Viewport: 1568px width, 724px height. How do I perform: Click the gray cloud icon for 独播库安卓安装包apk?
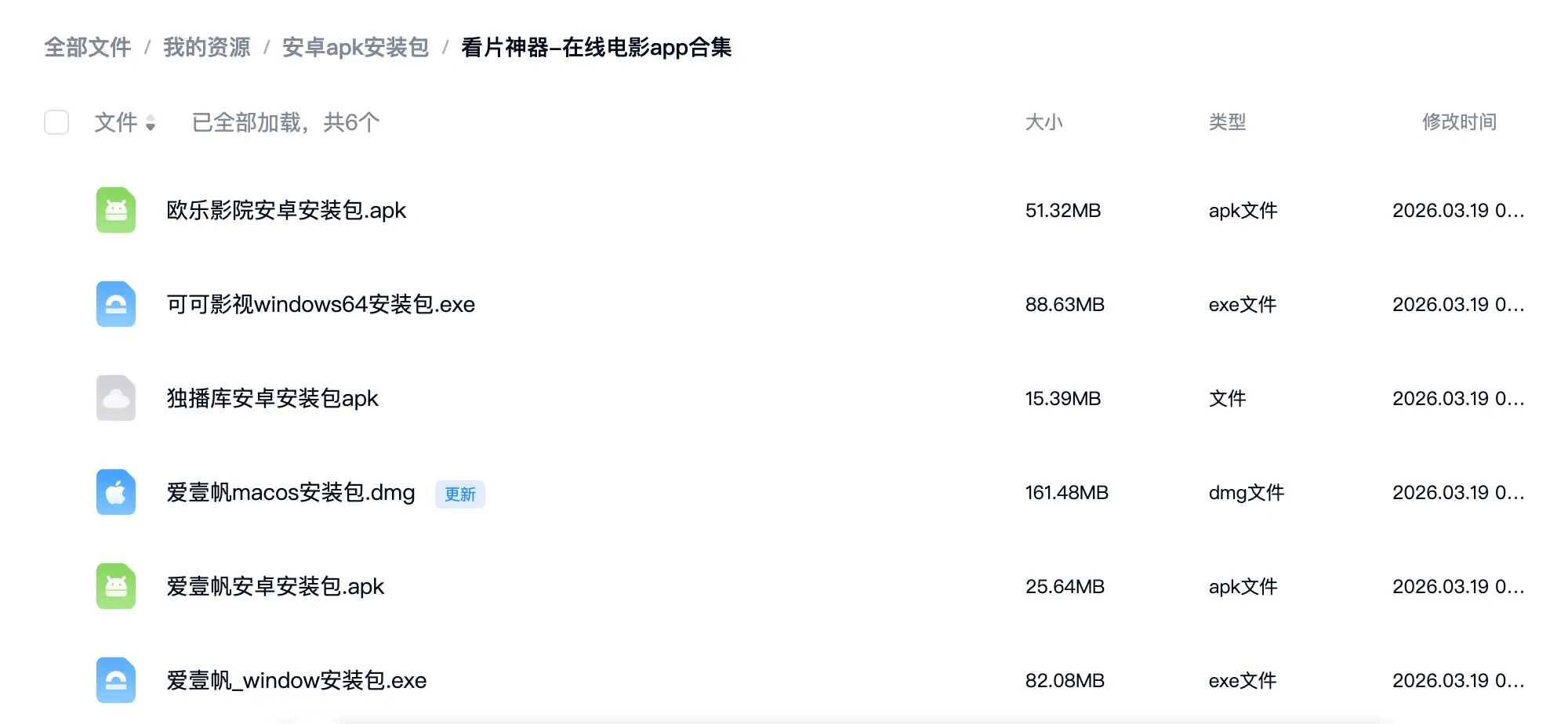116,398
